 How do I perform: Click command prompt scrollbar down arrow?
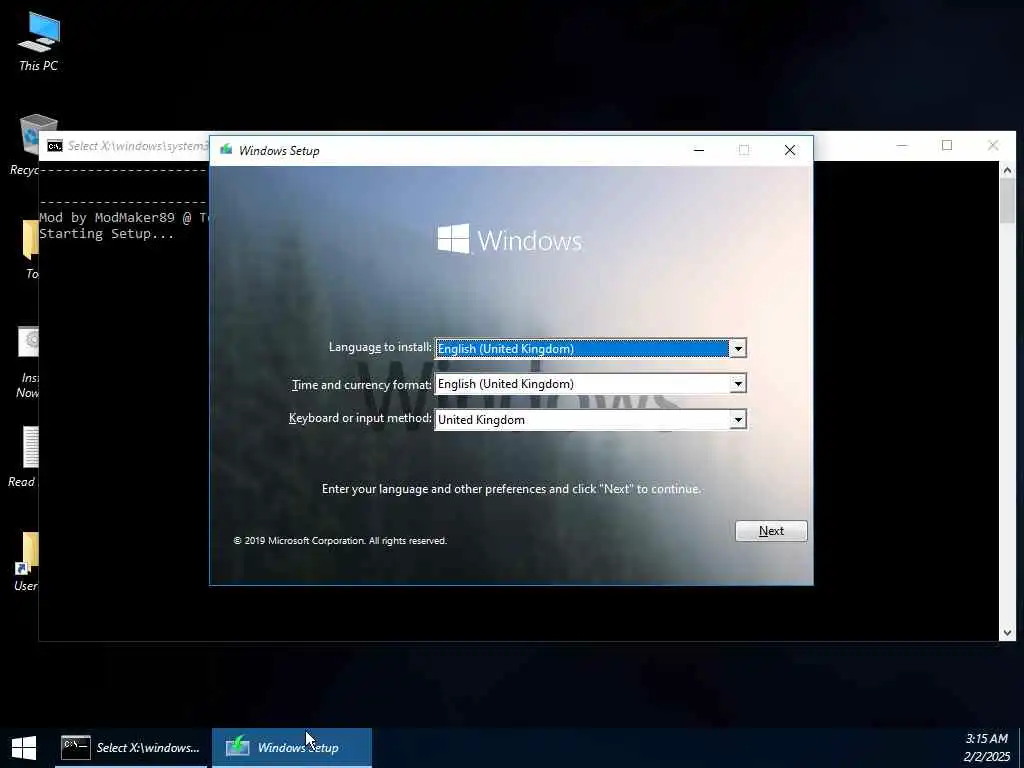[x=1007, y=632]
